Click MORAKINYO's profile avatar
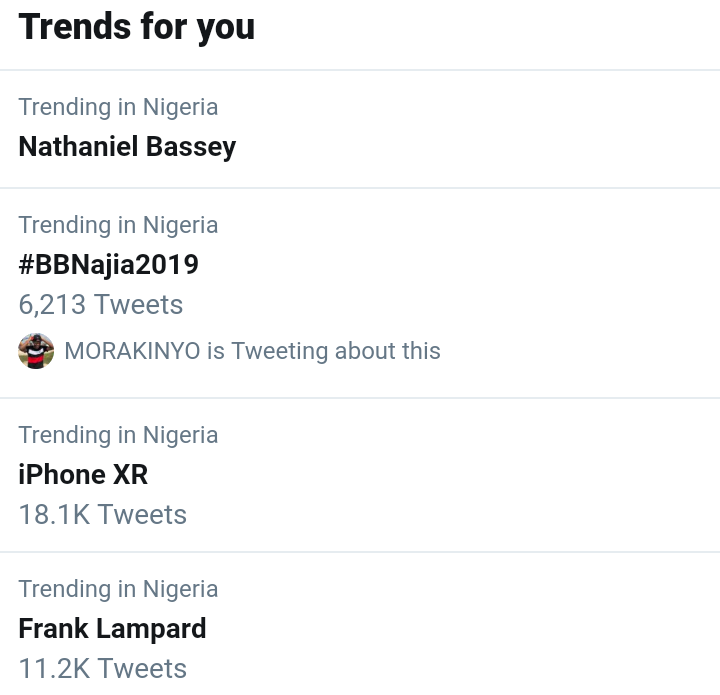 point(36,351)
